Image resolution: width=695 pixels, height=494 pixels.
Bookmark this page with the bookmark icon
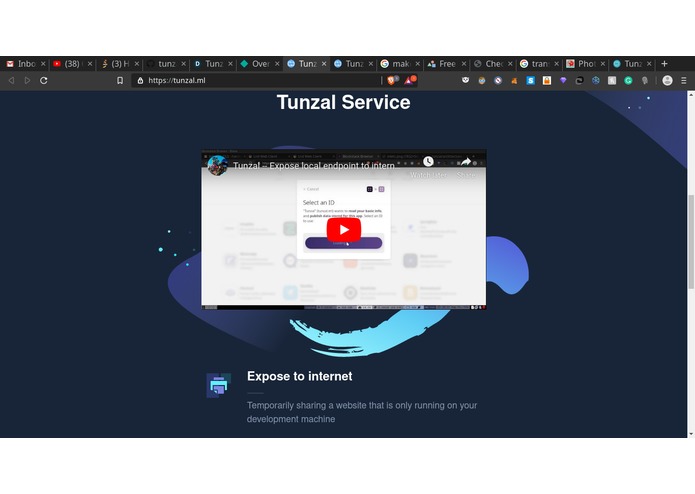[120, 80]
